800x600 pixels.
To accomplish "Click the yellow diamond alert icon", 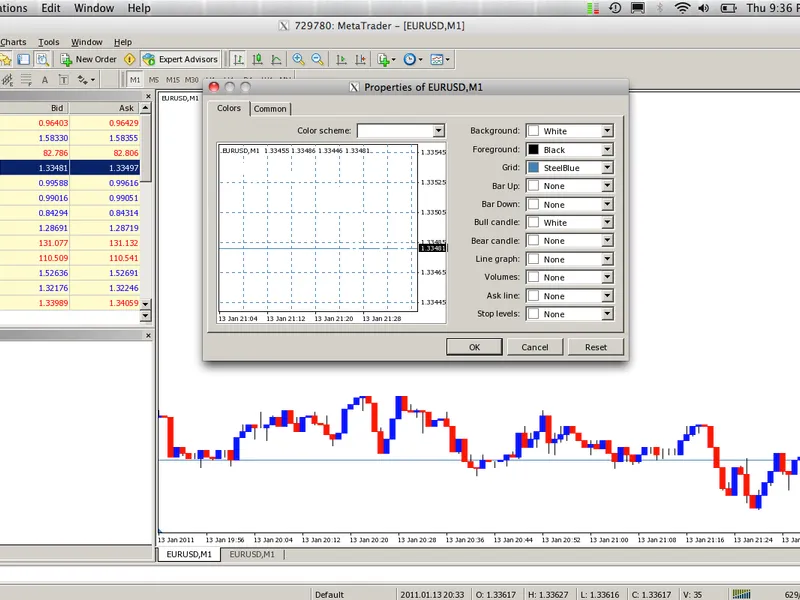I will [x=130, y=60].
